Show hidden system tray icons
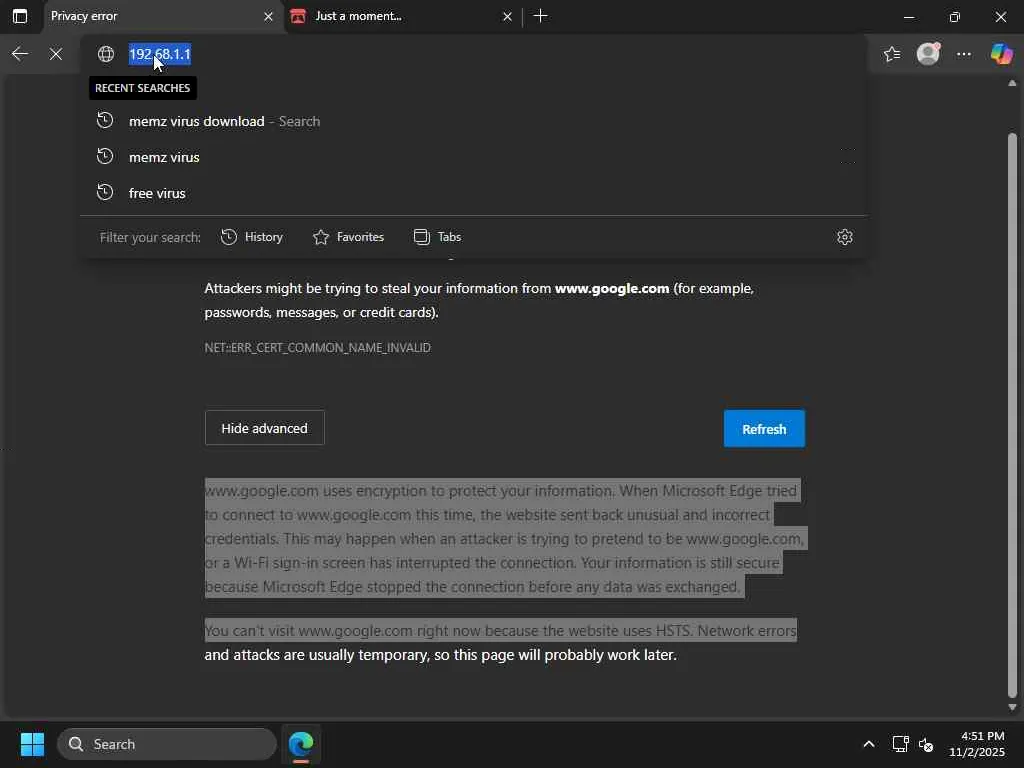Image resolution: width=1024 pixels, height=768 pixels. 869,744
